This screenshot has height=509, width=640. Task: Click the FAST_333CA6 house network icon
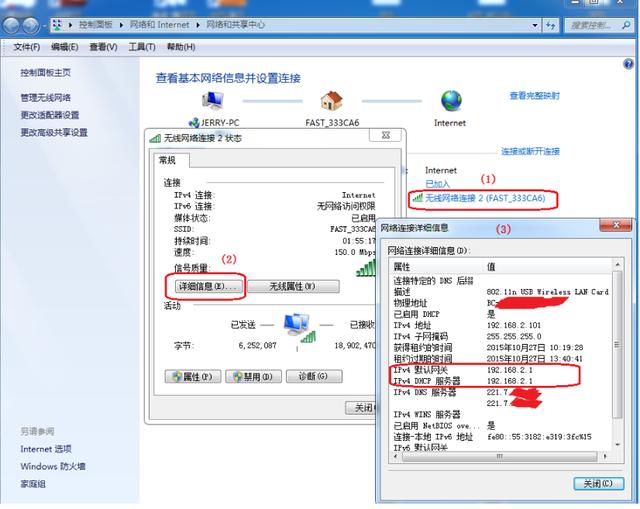[x=331, y=100]
